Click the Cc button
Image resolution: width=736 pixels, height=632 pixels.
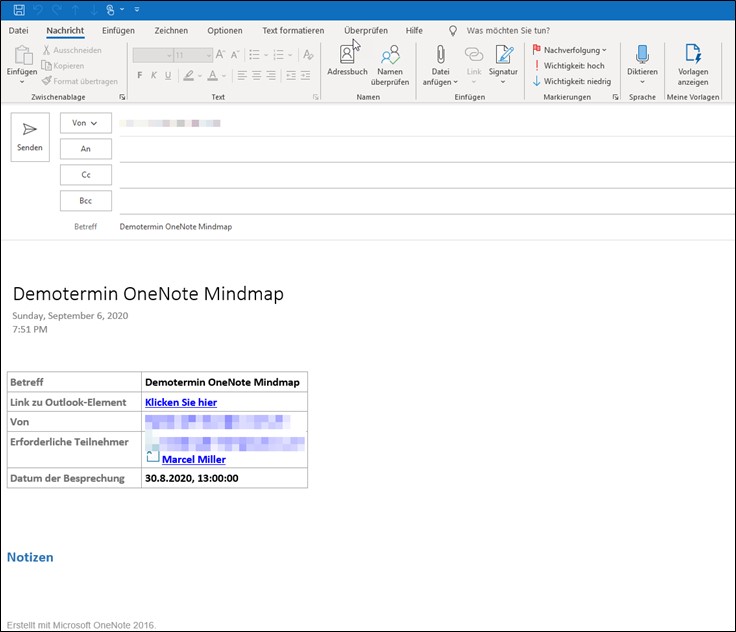pos(85,175)
